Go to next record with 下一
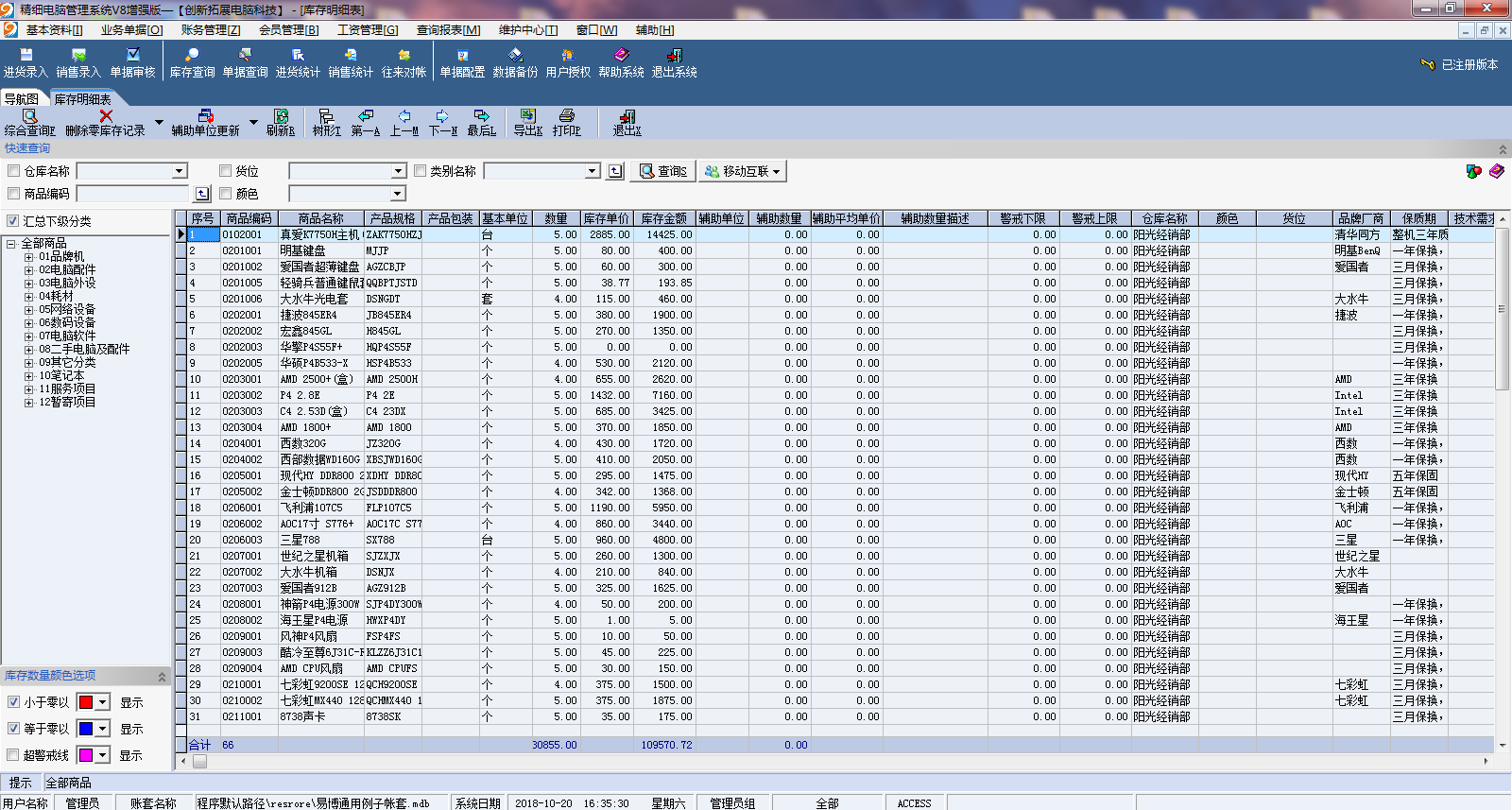1512x810 pixels. 443,123
